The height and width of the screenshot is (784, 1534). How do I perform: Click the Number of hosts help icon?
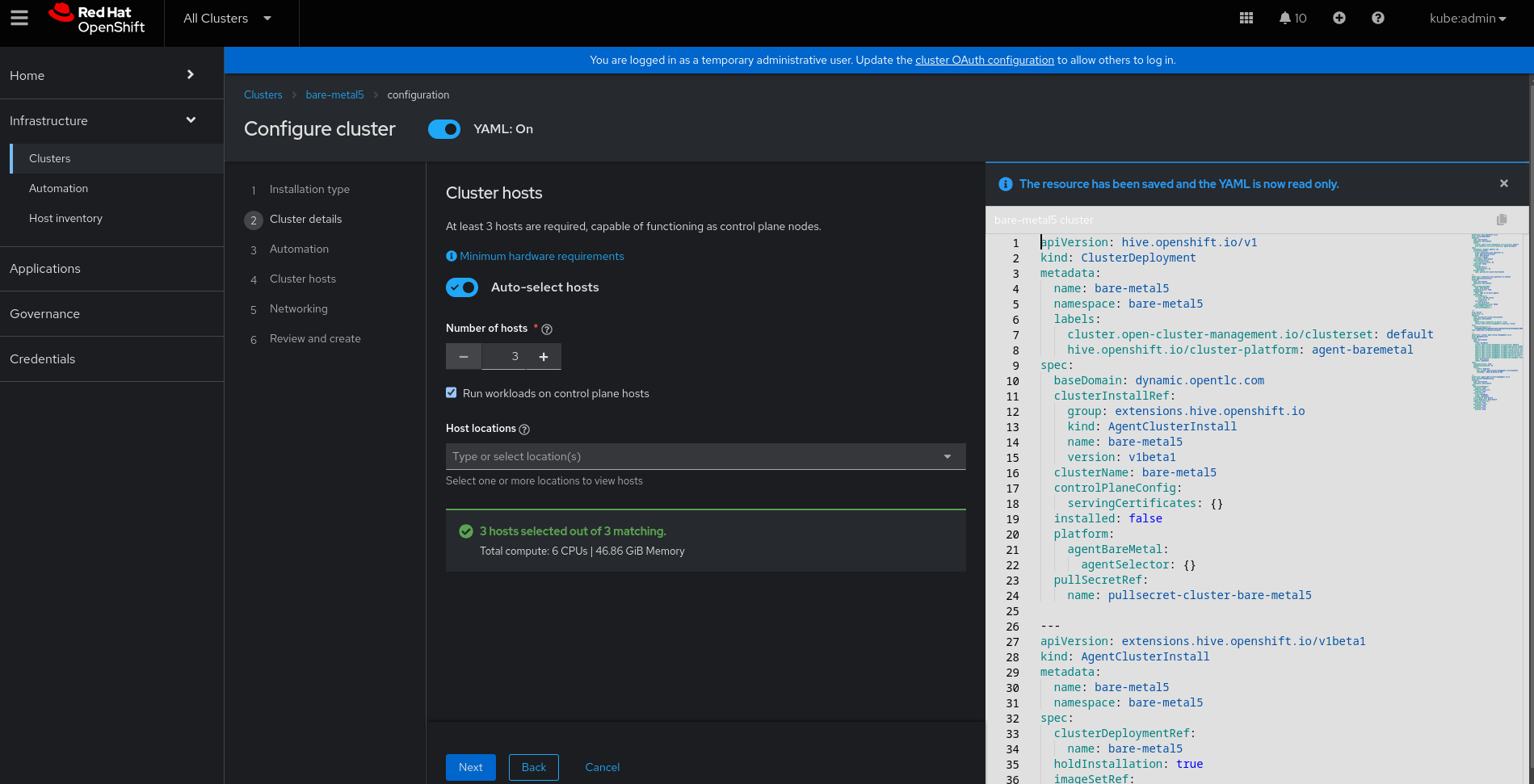coord(547,329)
